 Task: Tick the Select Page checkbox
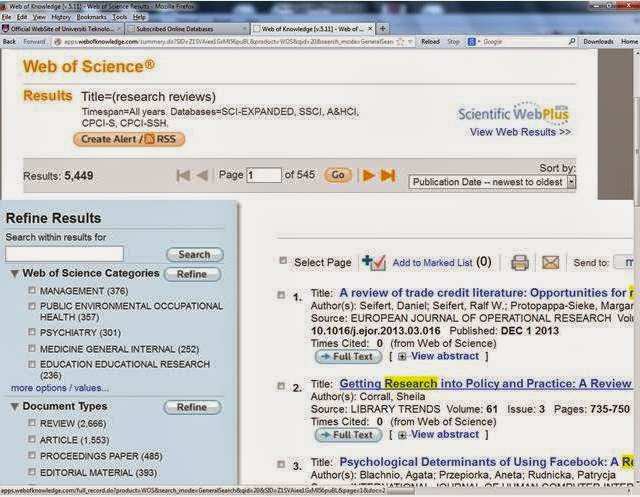[x=283, y=260]
